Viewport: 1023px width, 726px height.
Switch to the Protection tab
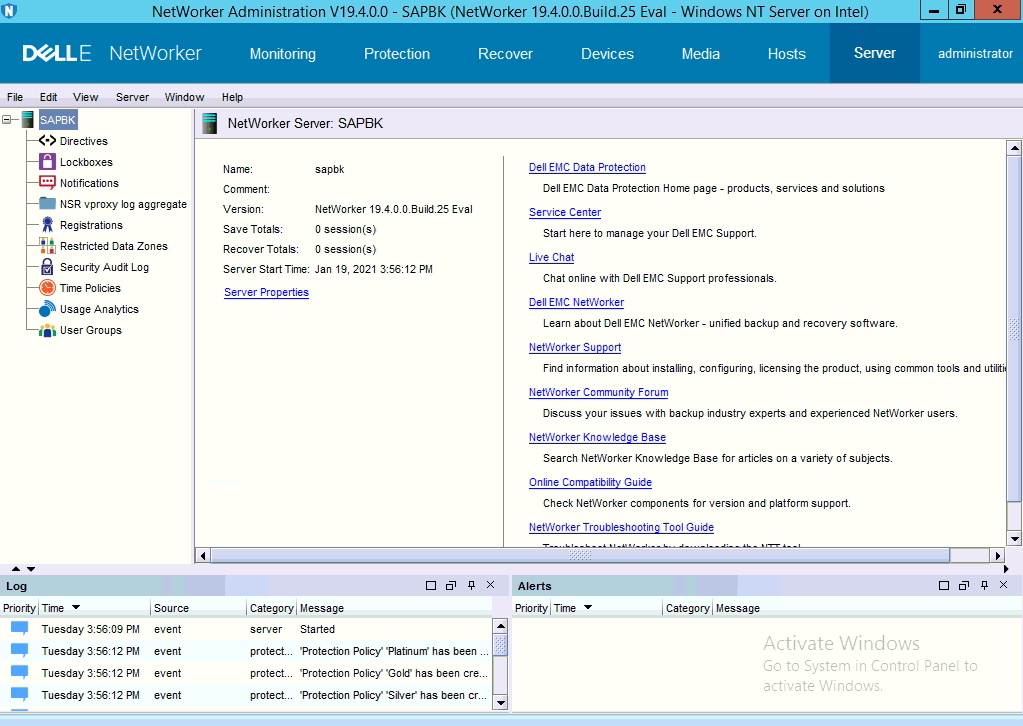397,54
